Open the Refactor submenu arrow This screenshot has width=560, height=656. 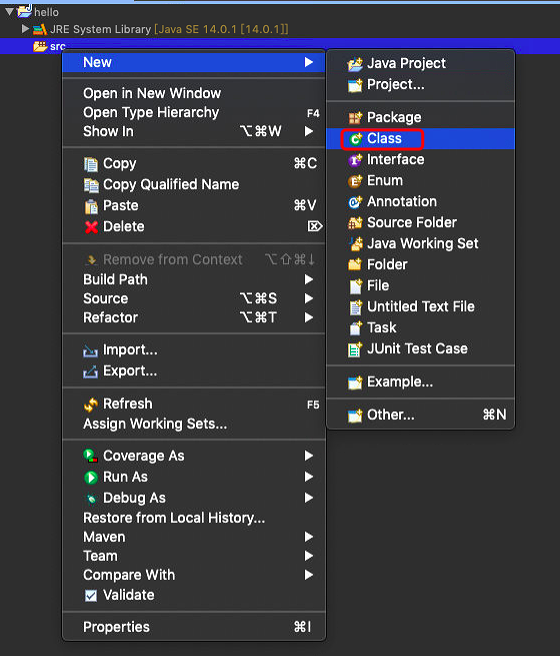coord(309,318)
